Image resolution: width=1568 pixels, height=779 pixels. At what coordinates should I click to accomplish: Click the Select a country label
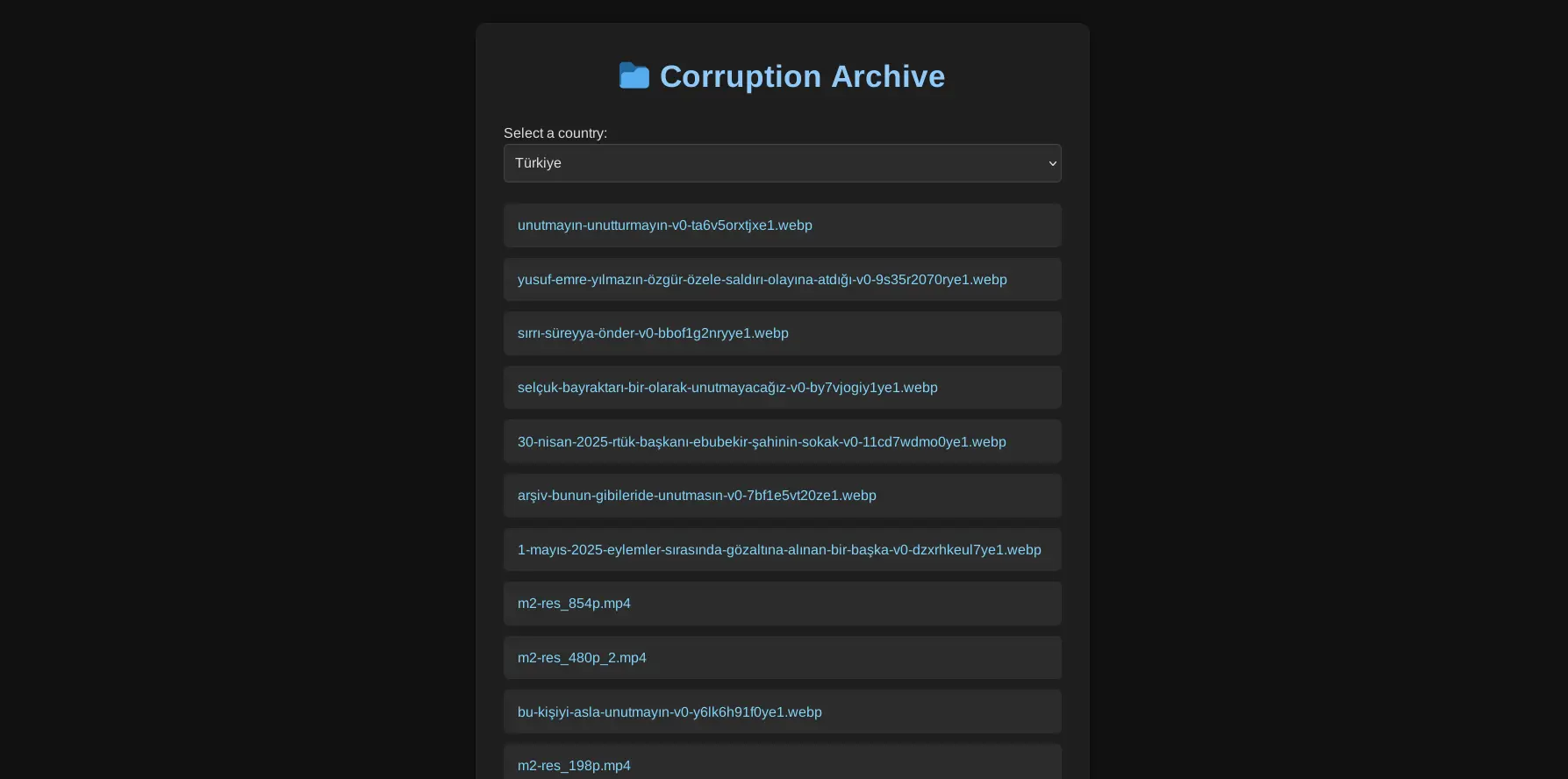(555, 133)
